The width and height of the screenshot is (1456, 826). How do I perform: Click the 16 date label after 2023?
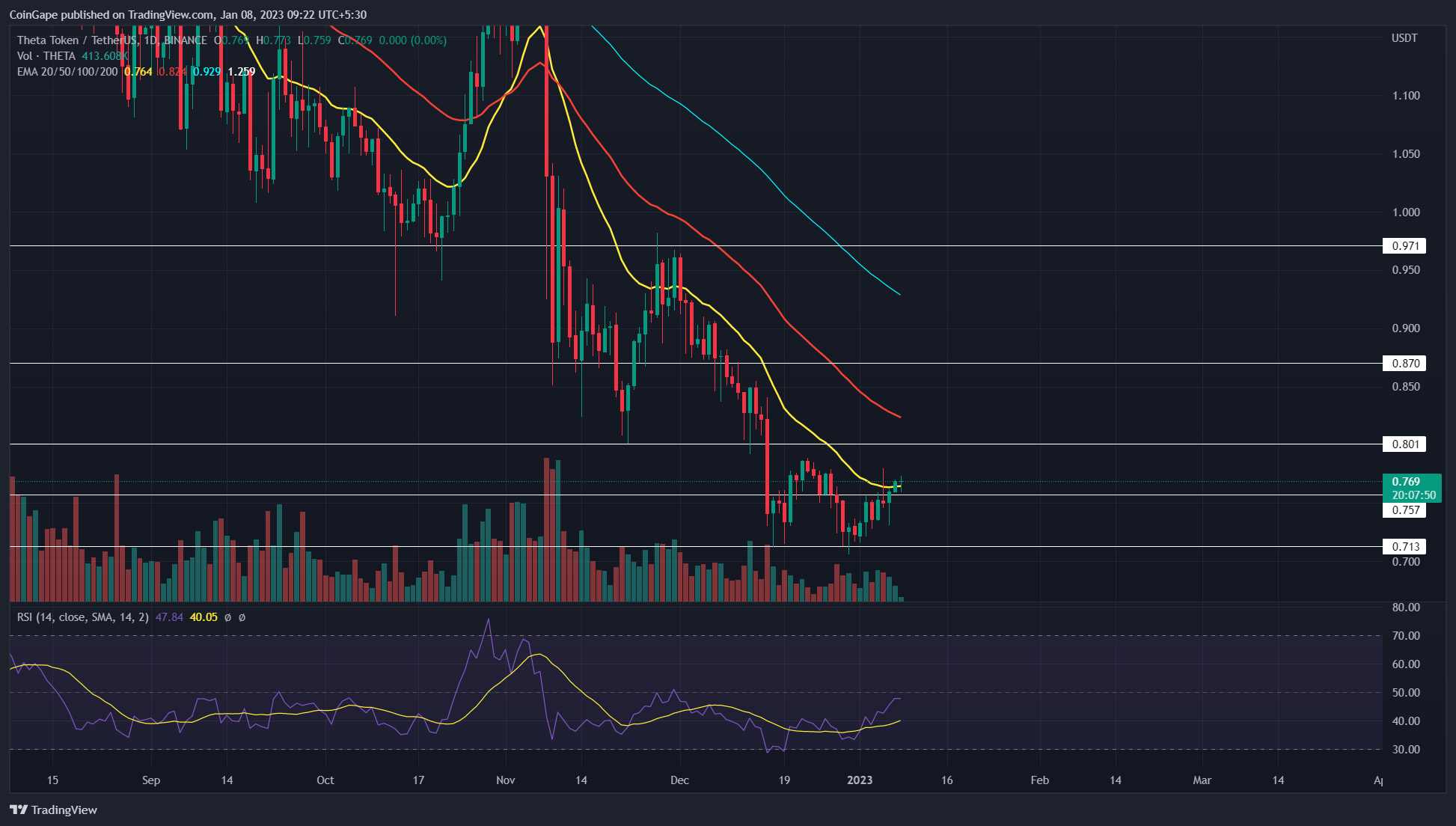pos(947,780)
